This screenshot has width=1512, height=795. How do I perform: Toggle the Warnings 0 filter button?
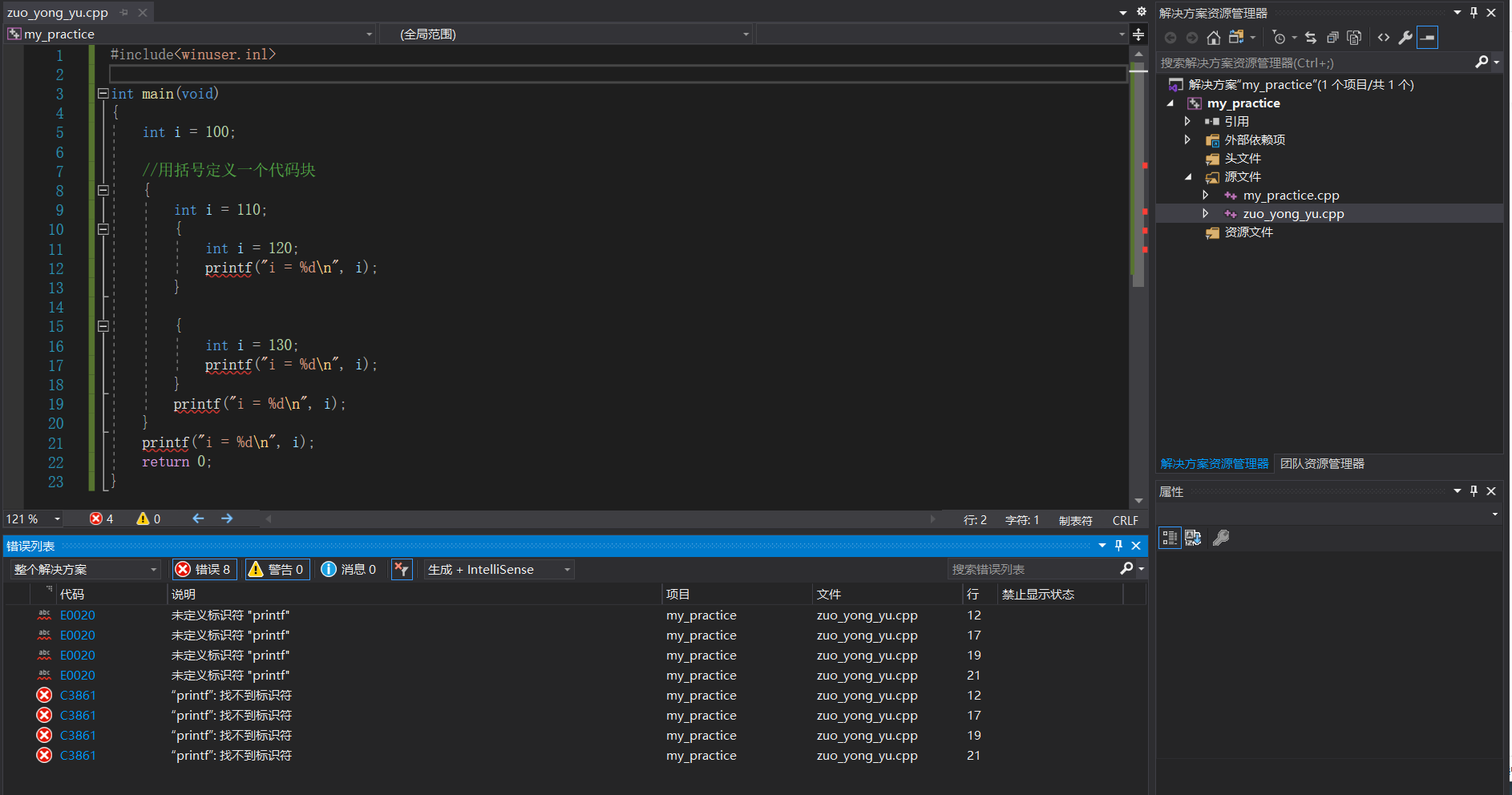[277, 569]
